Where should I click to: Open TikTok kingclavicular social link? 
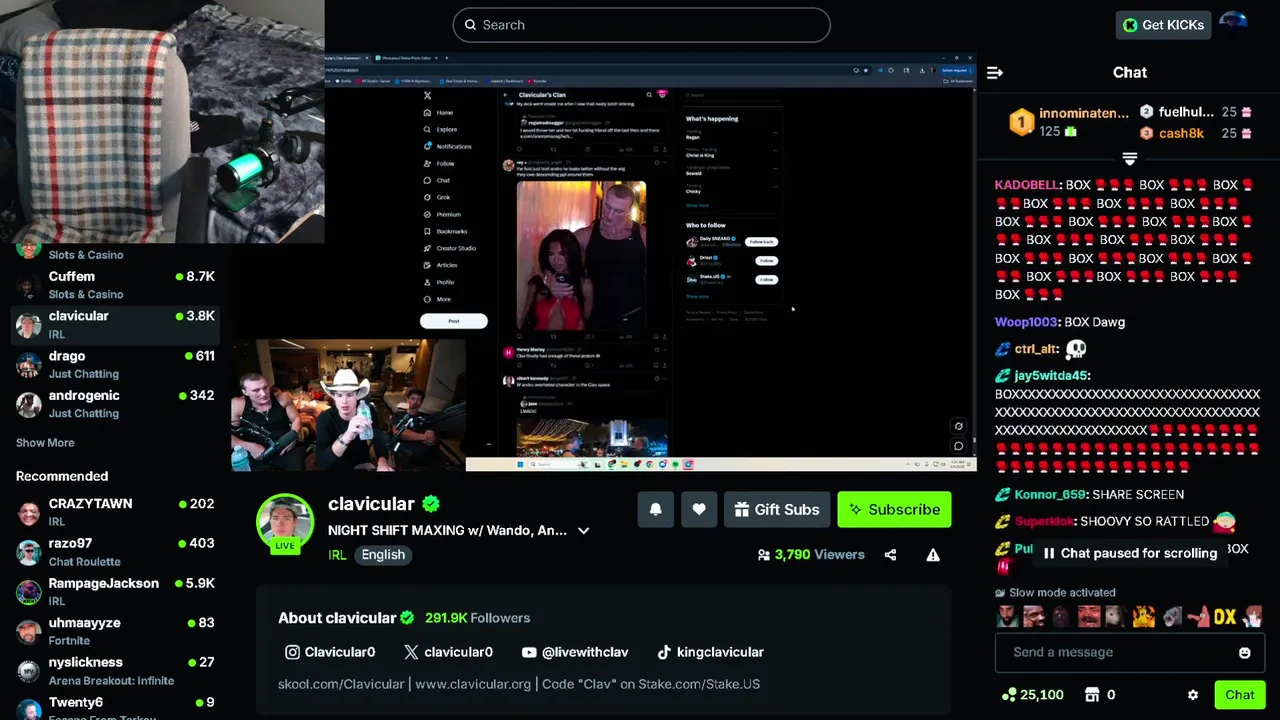tap(710, 652)
